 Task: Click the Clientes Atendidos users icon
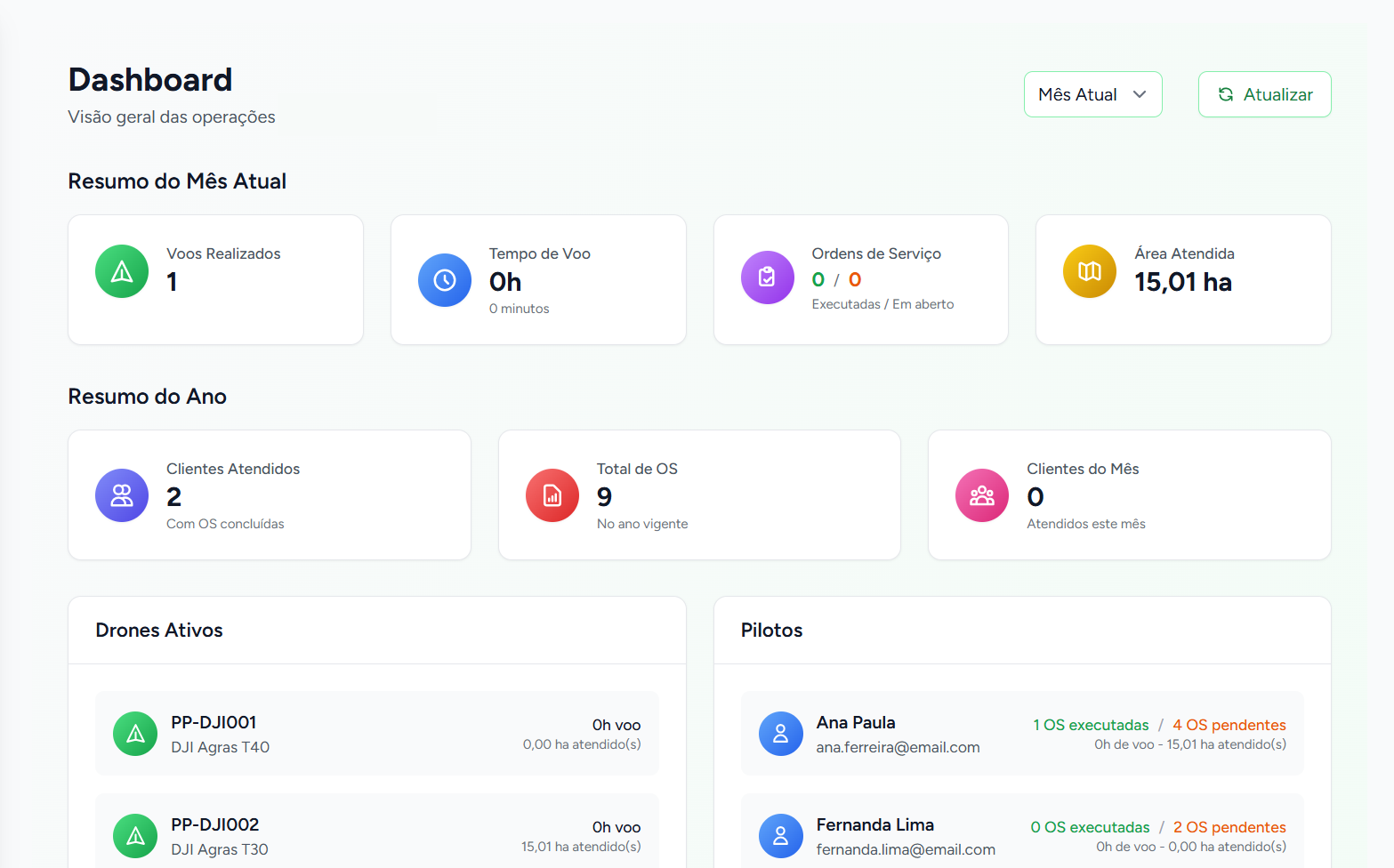[x=122, y=495]
